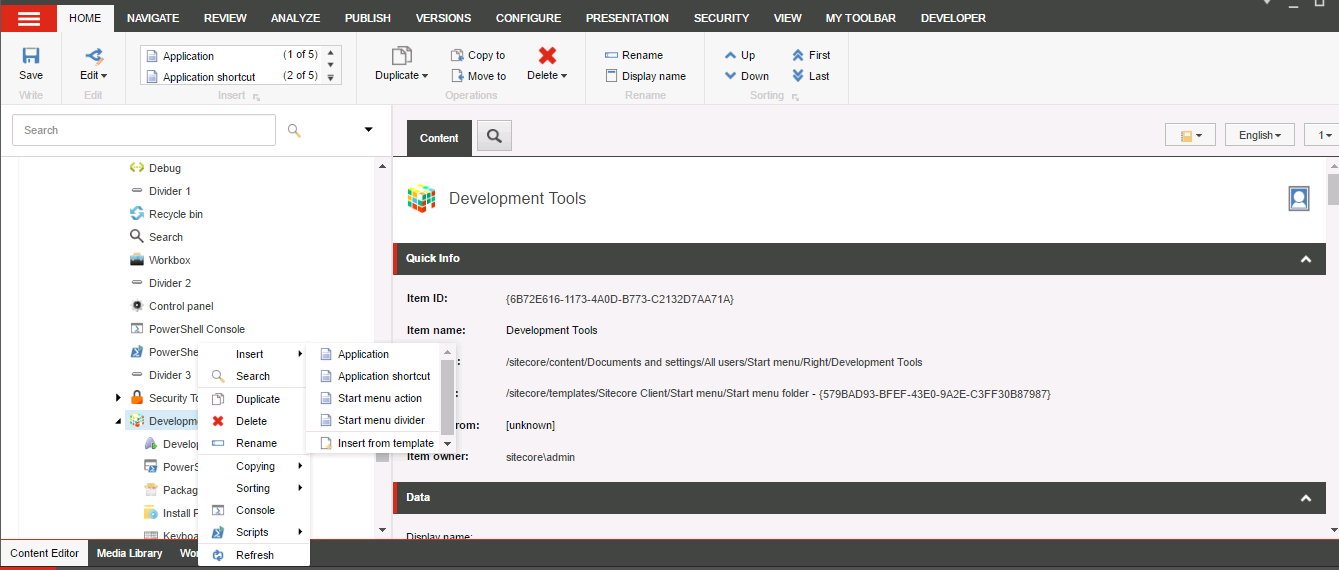
Task: Move item to First position
Action: tap(811, 55)
